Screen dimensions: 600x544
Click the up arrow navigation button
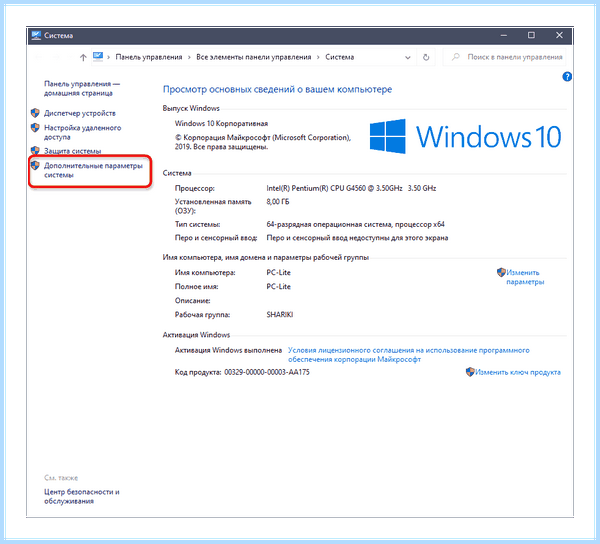(x=83, y=57)
